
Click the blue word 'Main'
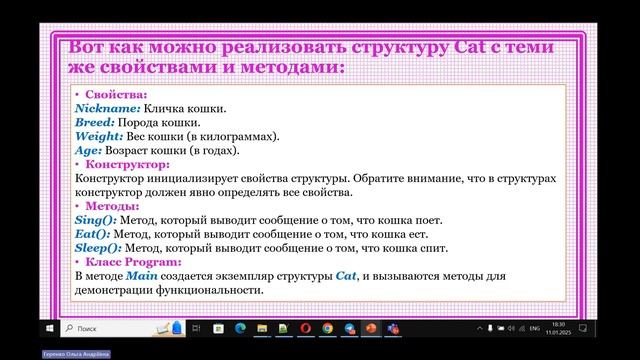point(142,276)
